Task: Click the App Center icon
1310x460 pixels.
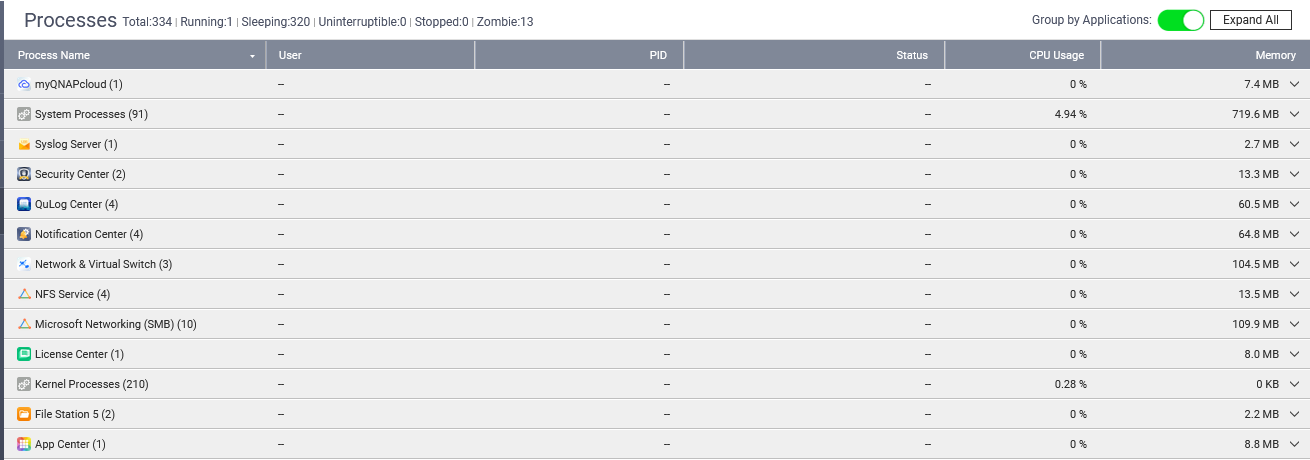Action: [24, 445]
